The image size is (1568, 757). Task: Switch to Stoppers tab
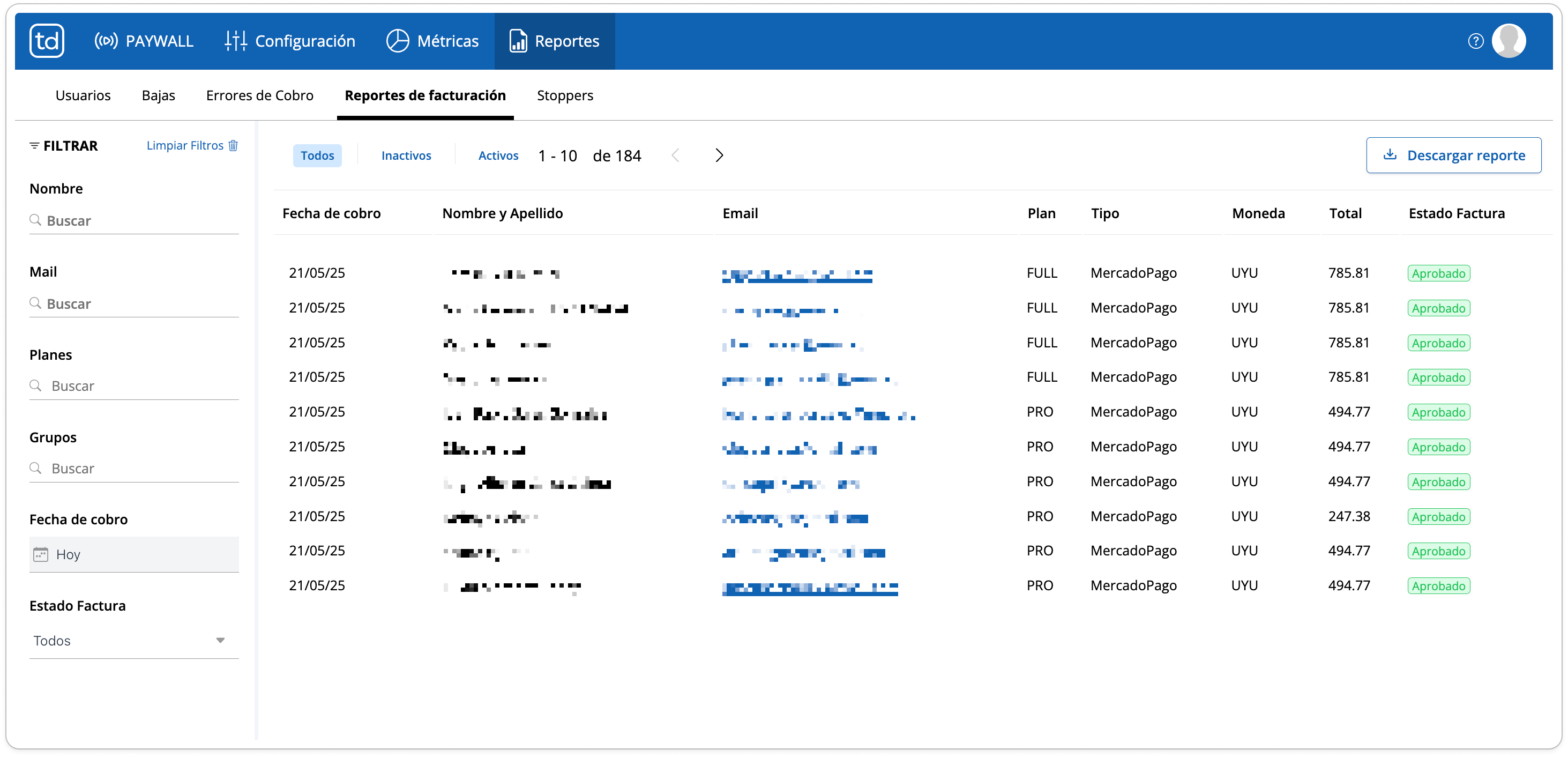click(x=565, y=95)
